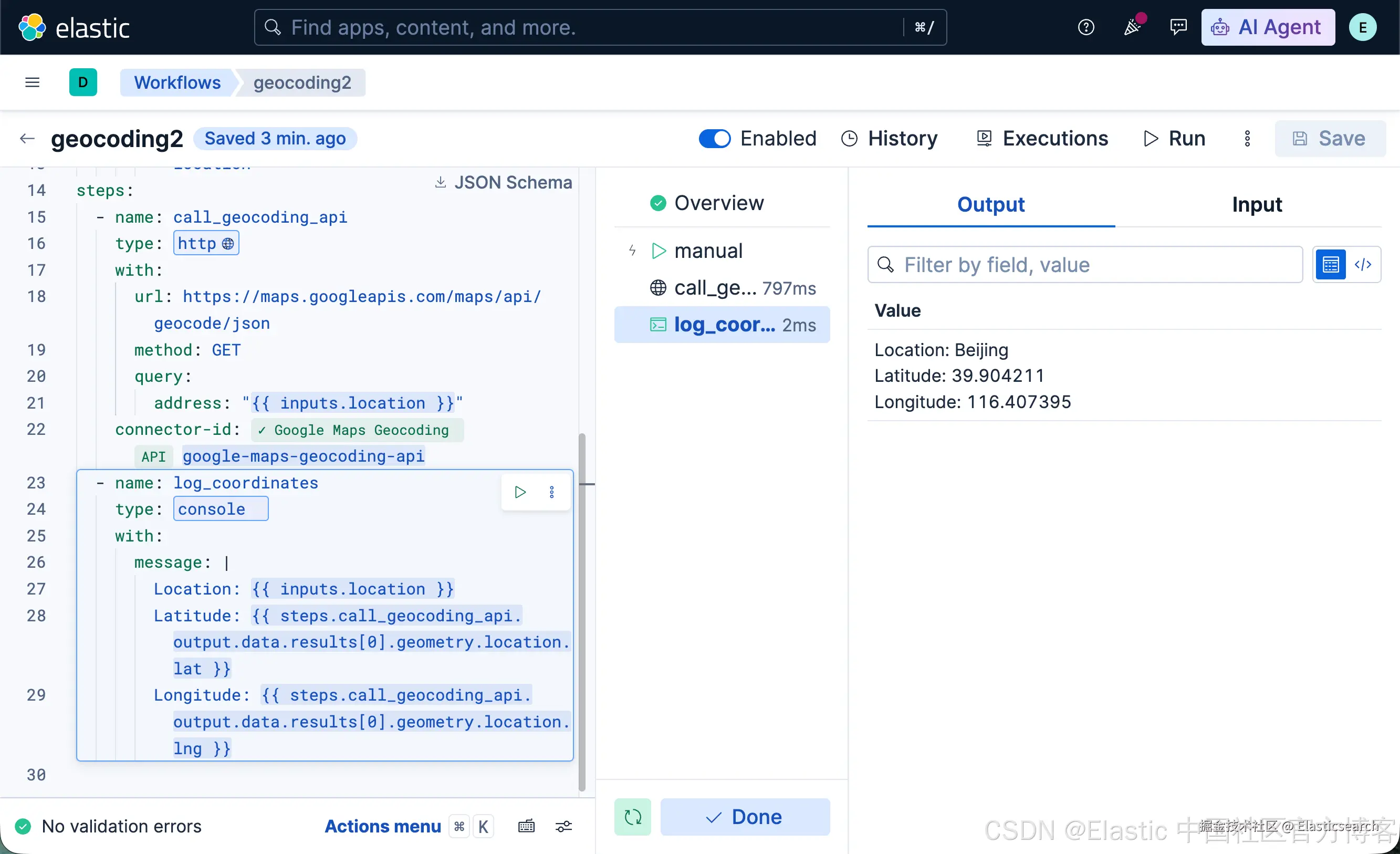Switch to table view of output

[1330, 265]
